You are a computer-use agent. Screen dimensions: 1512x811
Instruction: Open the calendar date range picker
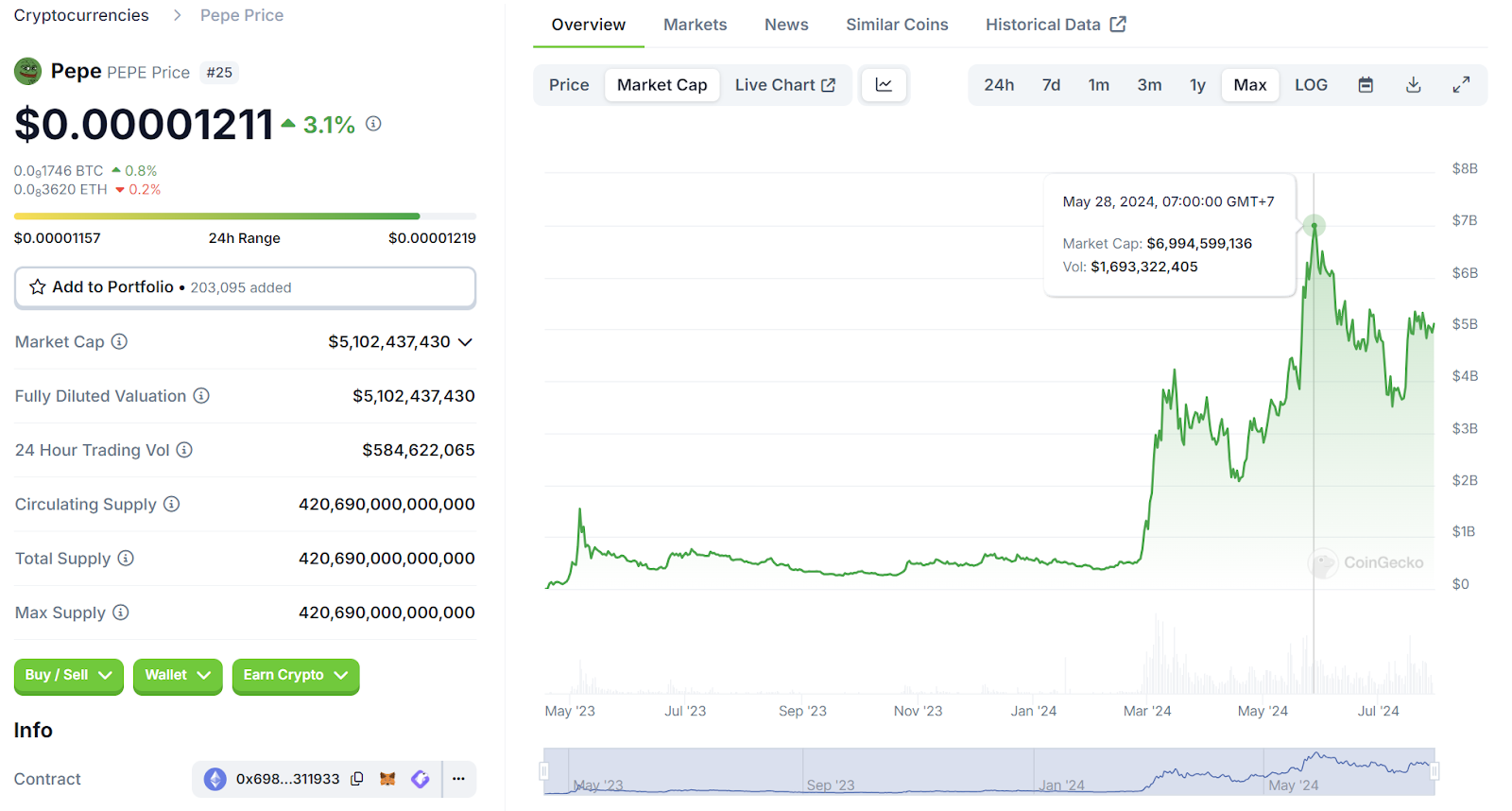tap(1366, 85)
